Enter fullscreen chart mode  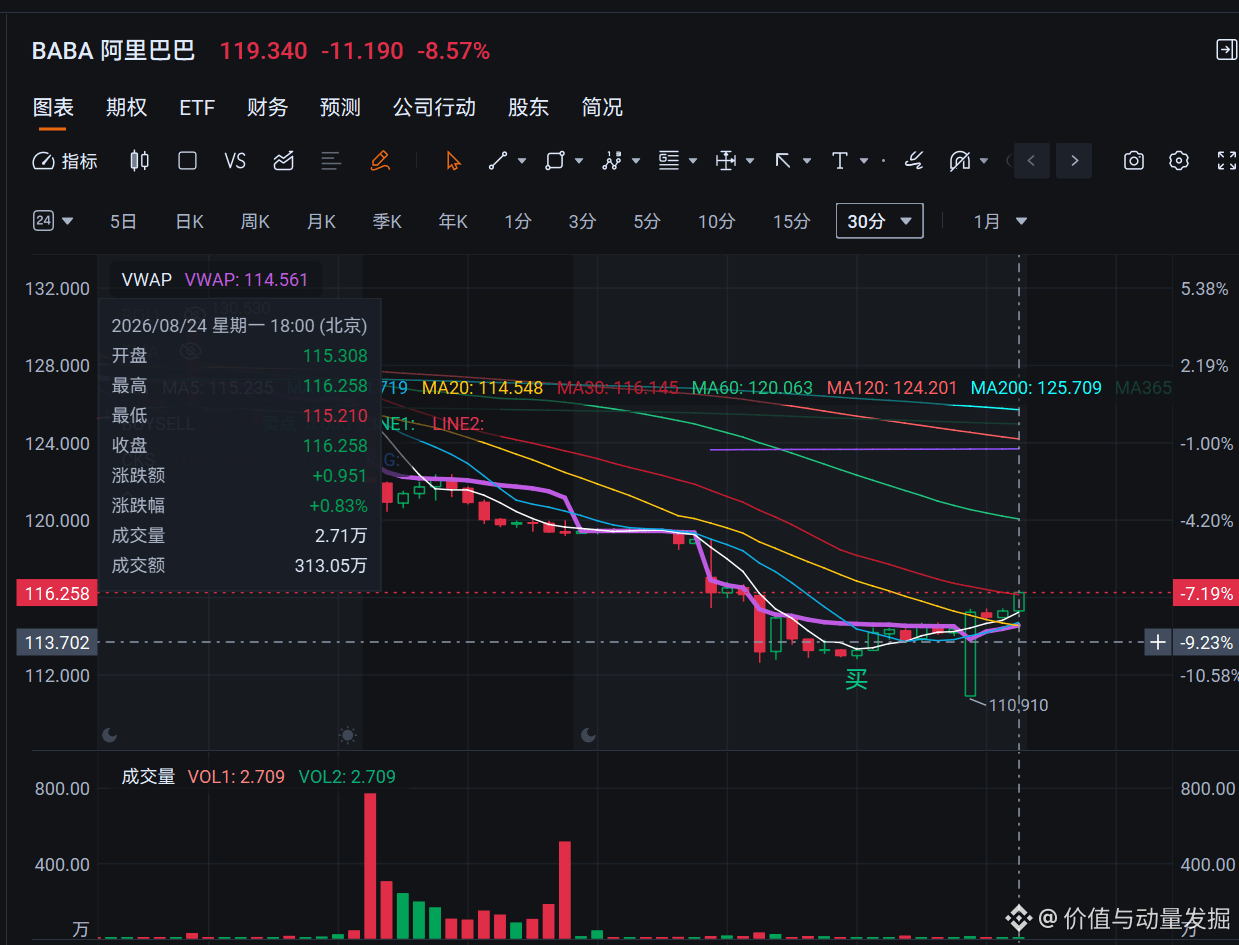tap(1227, 161)
